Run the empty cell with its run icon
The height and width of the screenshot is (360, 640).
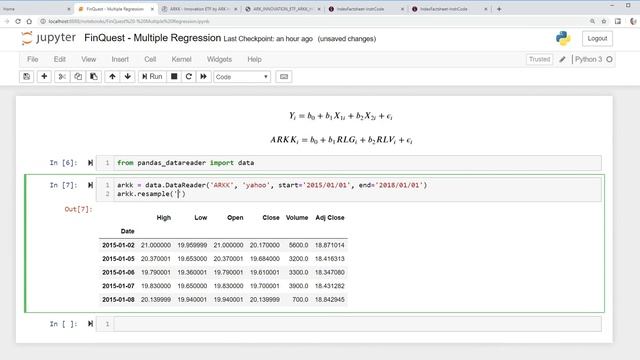pos(90,324)
